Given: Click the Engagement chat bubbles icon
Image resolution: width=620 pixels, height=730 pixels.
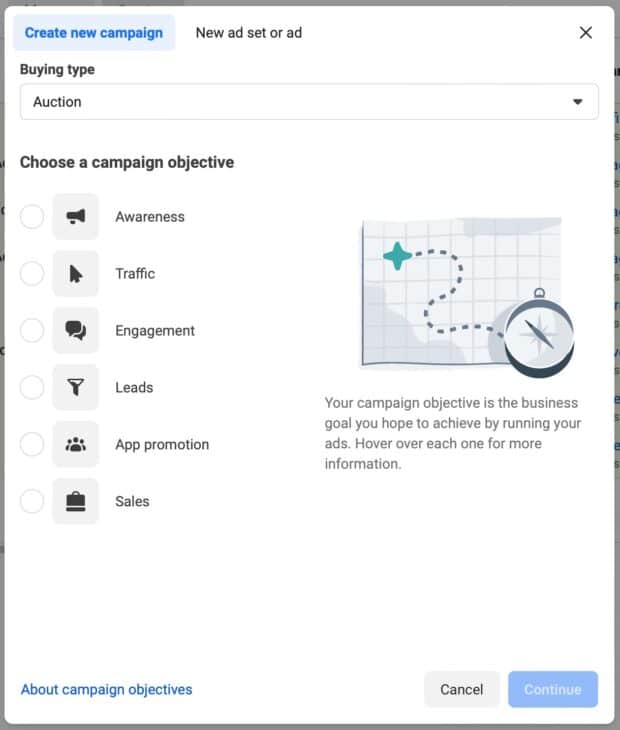Looking at the screenshot, I should point(76,331).
